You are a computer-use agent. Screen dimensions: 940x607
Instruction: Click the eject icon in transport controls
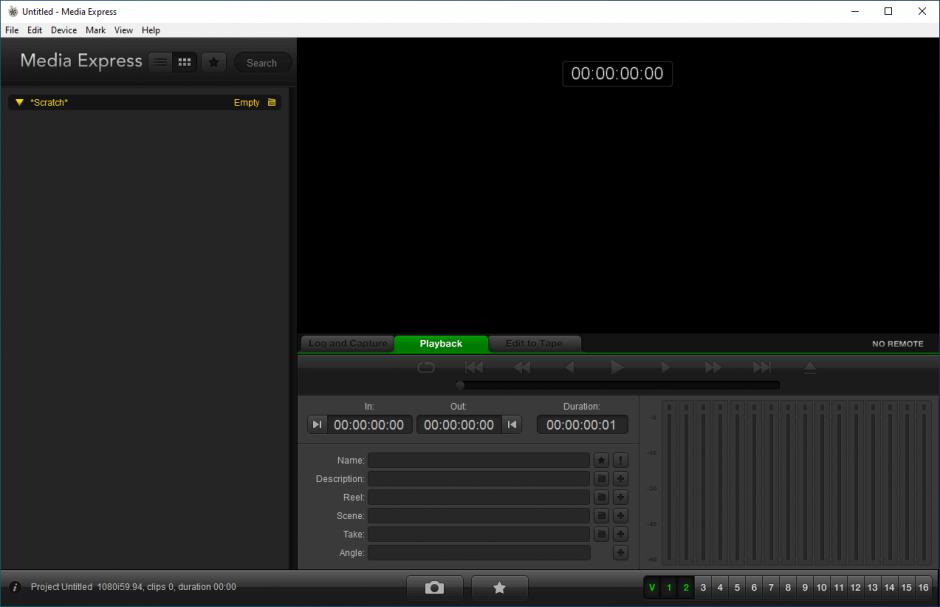(x=810, y=368)
